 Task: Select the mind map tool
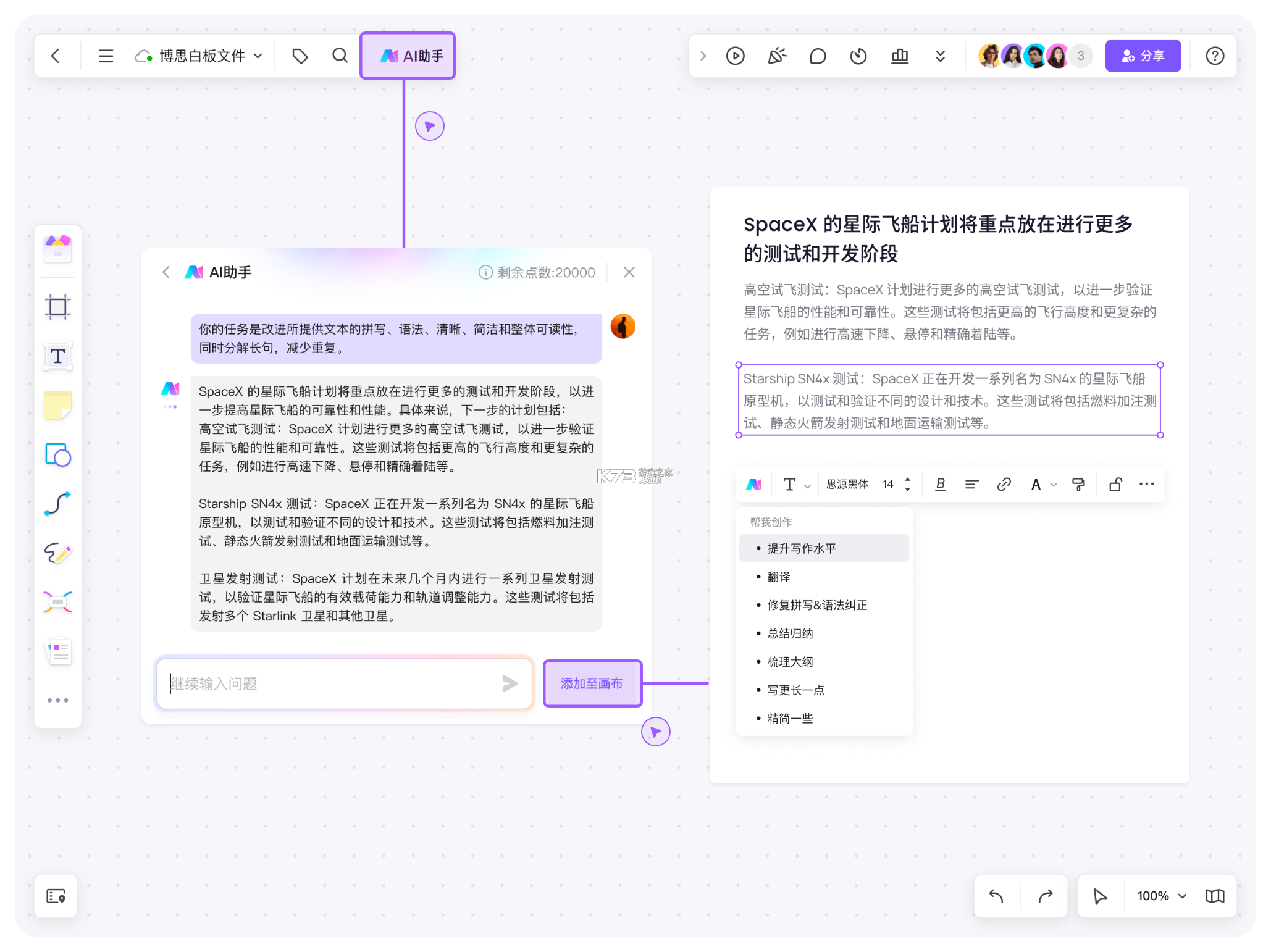58,602
